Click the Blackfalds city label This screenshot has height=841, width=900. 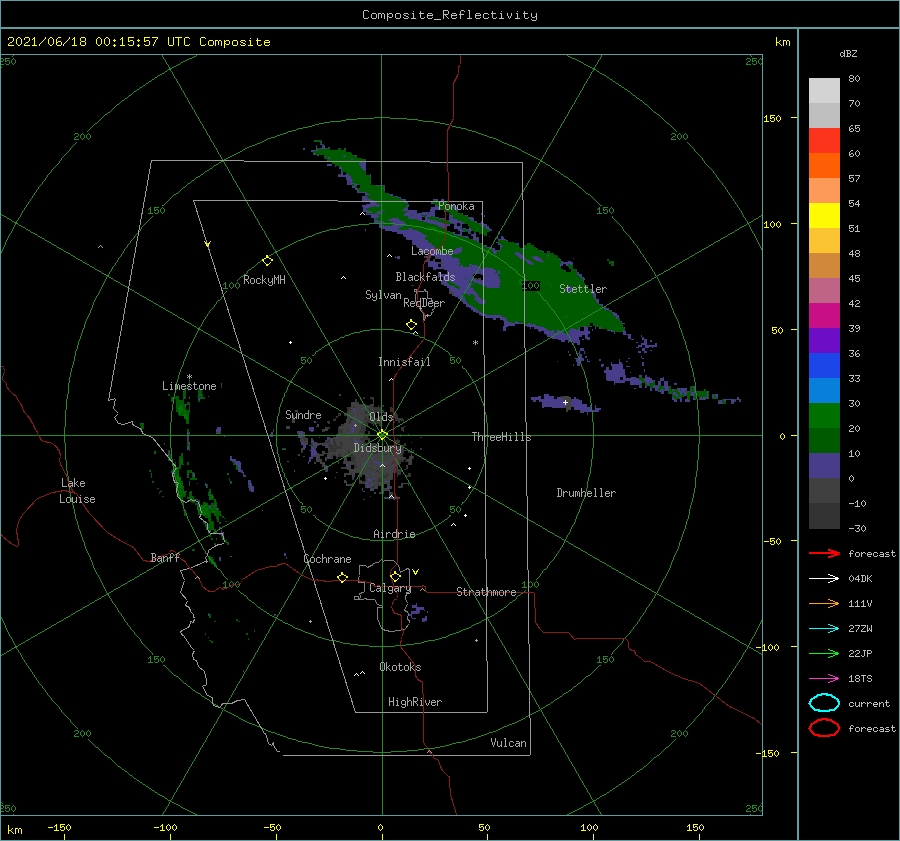pos(425,277)
